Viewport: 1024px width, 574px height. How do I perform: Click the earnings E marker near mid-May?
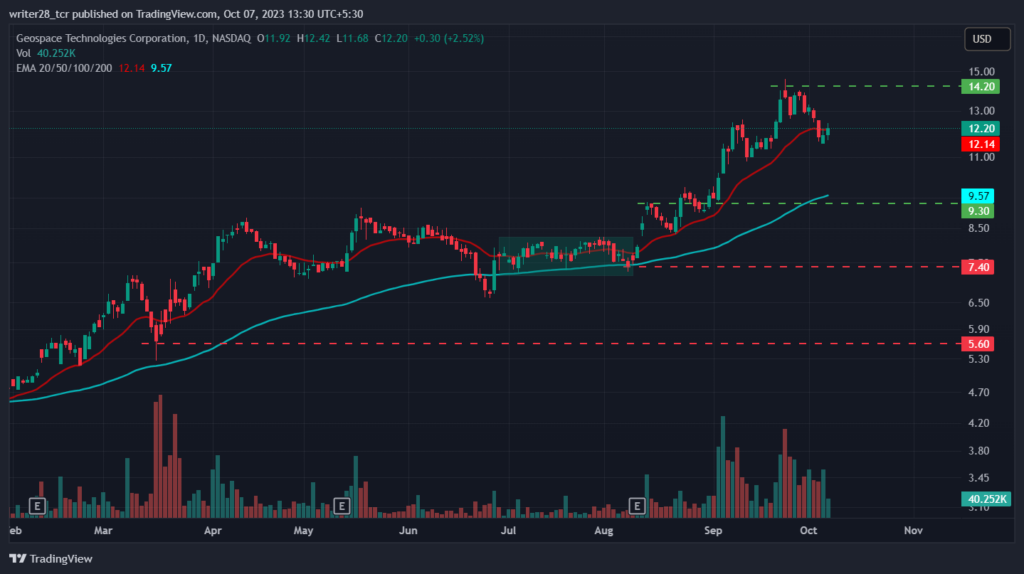click(341, 505)
